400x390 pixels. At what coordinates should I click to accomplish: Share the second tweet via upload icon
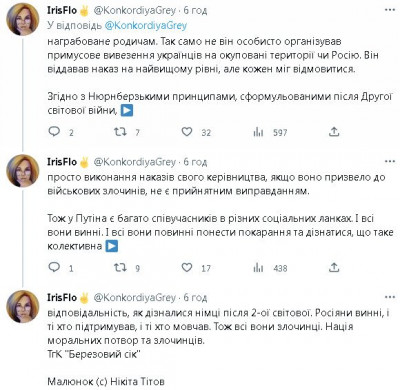[334, 267]
